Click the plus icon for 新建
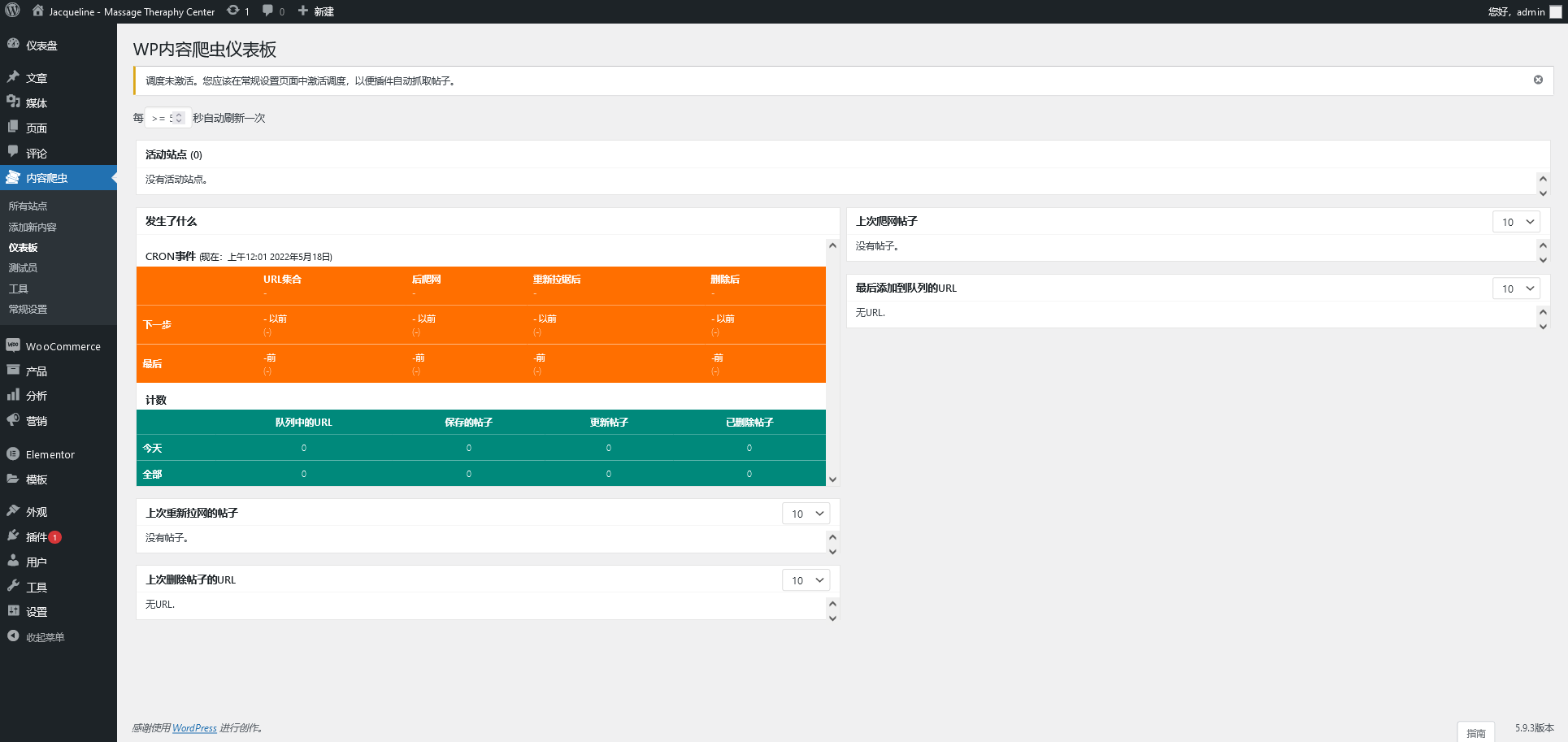The width and height of the screenshot is (1568, 742). coord(303,11)
